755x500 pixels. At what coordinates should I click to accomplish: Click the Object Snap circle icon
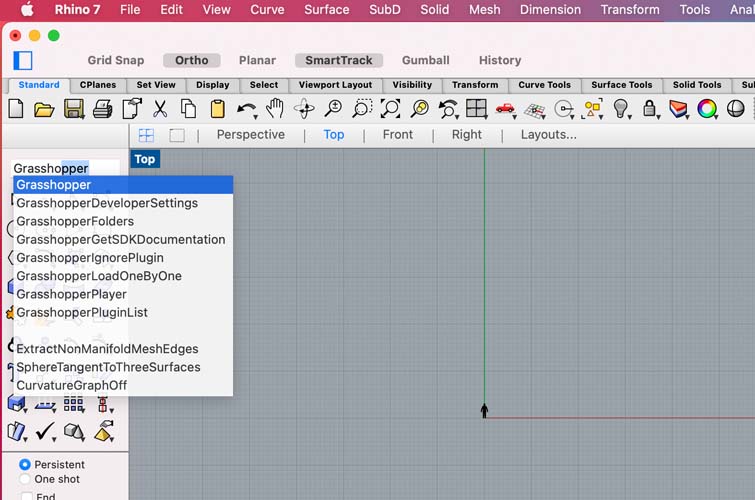pyautogui.click(x=563, y=109)
